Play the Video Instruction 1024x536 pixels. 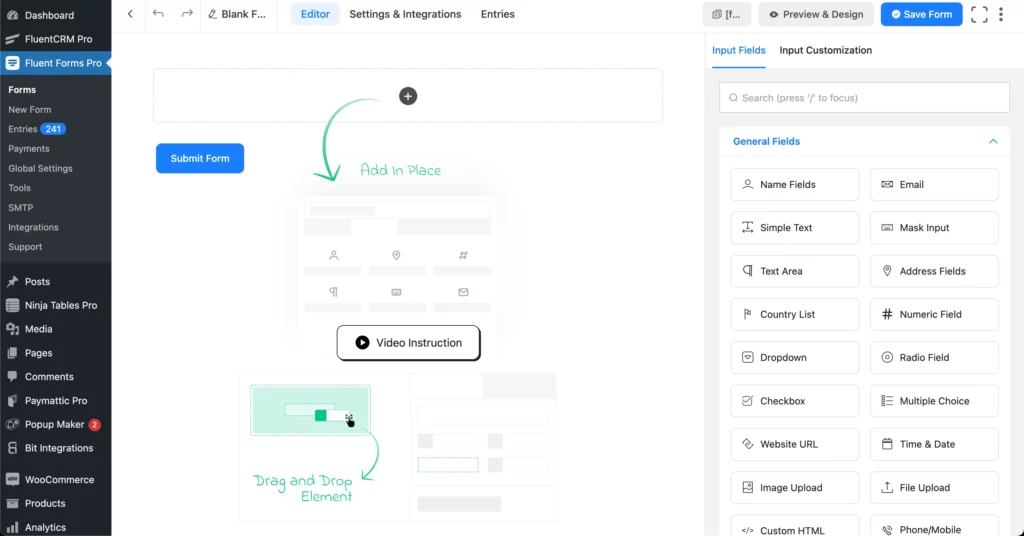pos(408,343)
